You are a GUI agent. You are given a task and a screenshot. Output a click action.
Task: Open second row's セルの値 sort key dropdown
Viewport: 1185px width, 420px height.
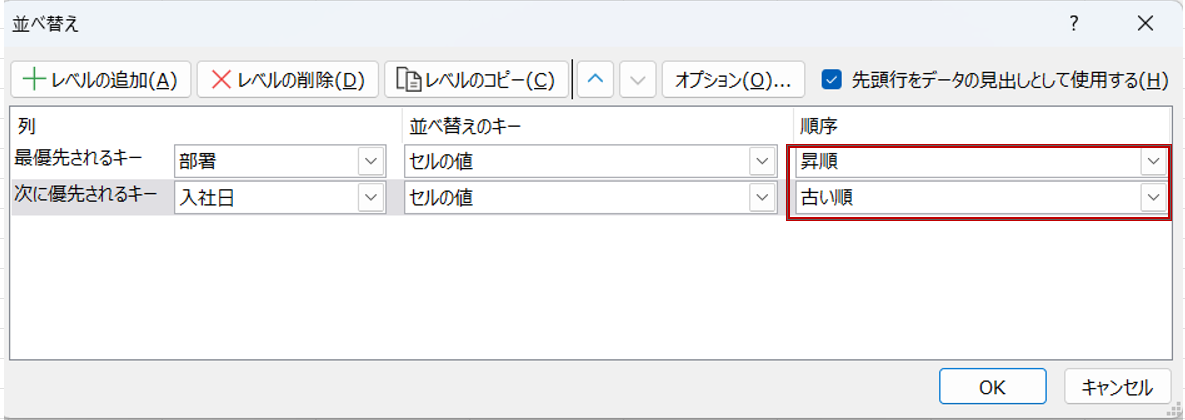coord(763,198)
